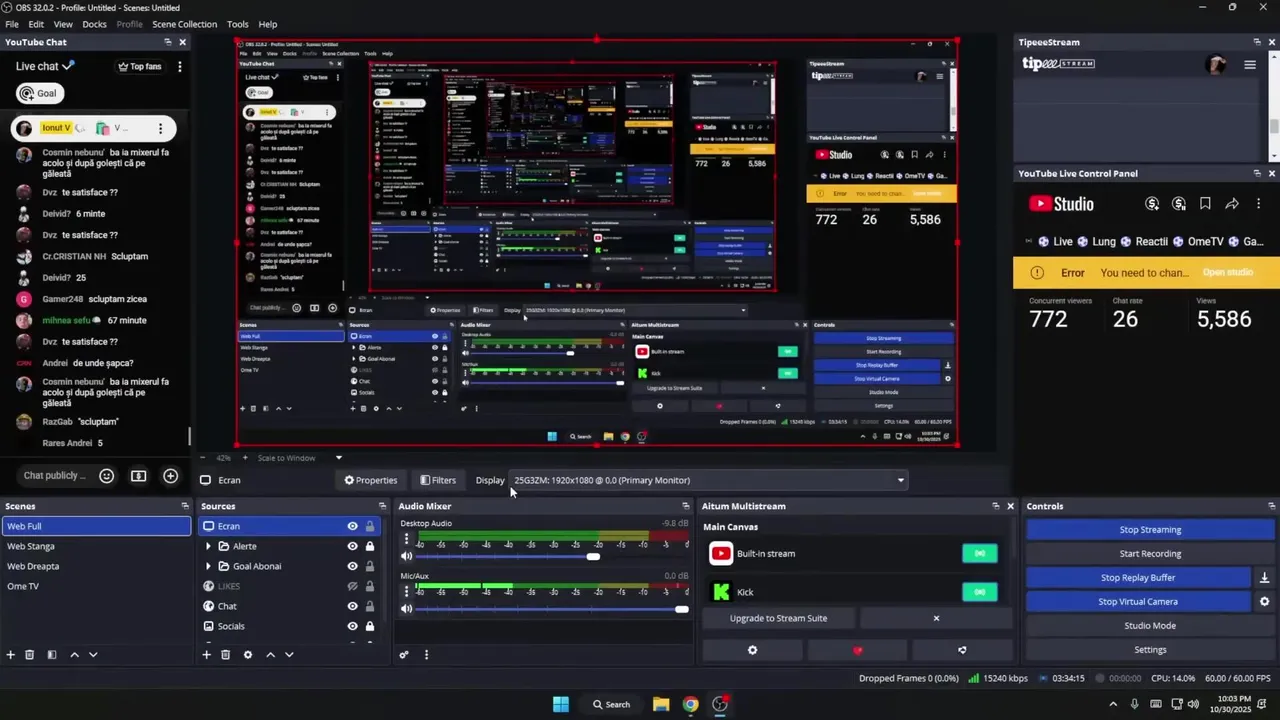Click Stop Streaming button
This screenshot has width=1280, height=720.
pos(1150,530)
